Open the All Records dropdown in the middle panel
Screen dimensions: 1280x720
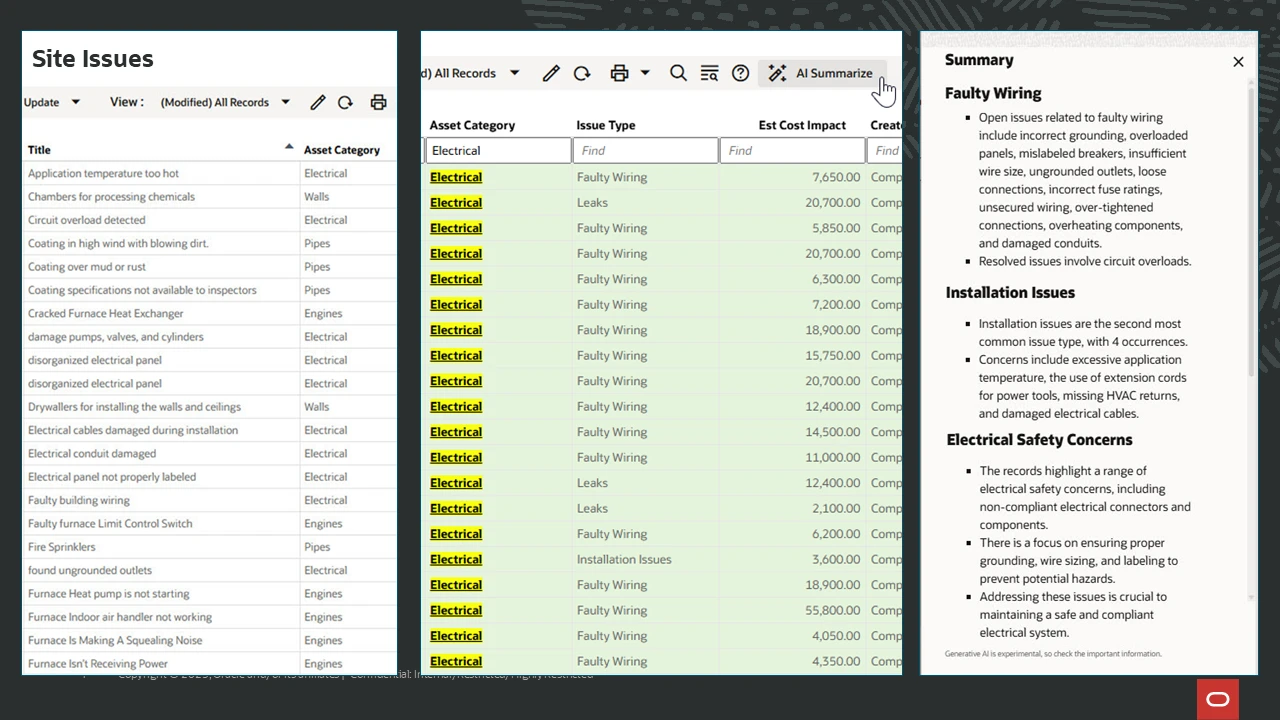click(513, 73)
